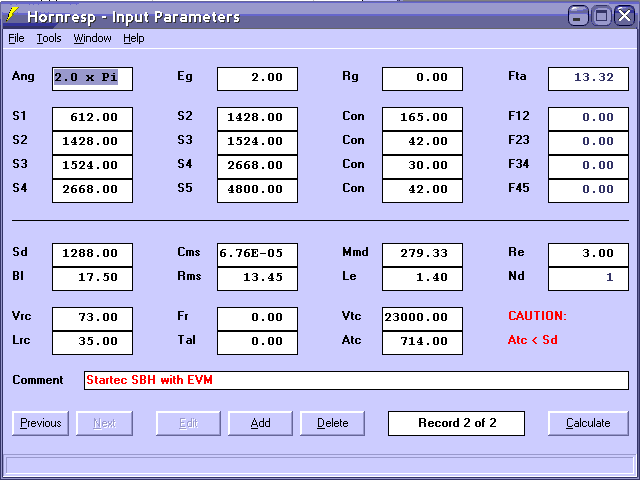Click the F23 field
Viewport: 640px width, 480px height.
[588, 143]
